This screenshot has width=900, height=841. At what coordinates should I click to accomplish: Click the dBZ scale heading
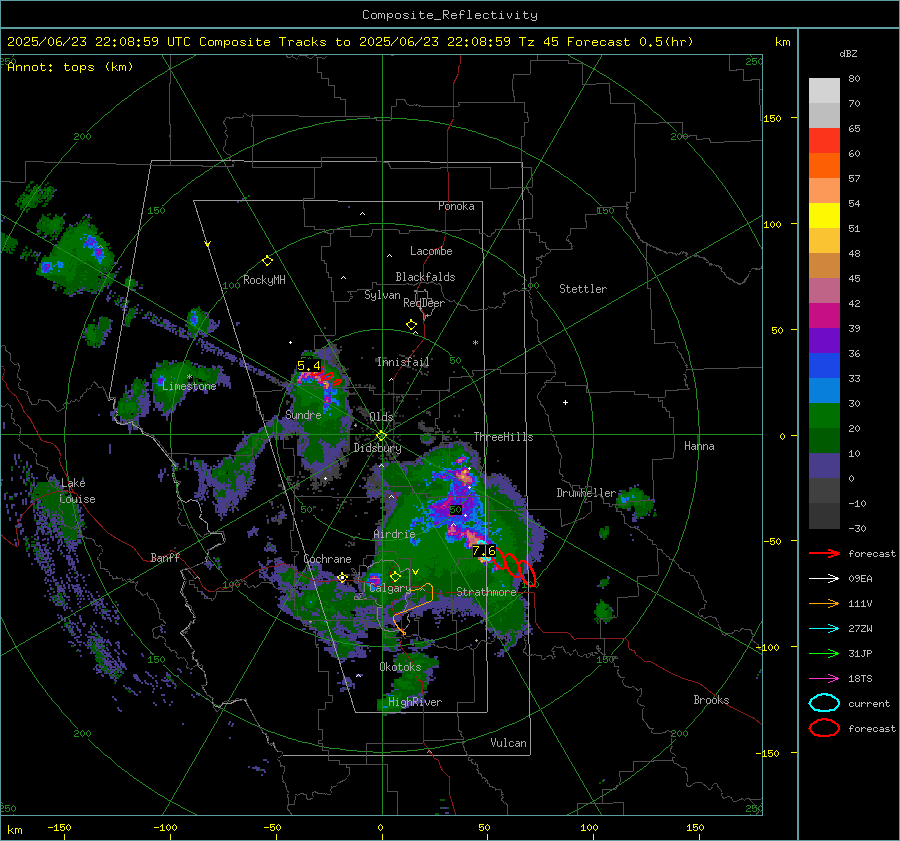pos(848,53)
